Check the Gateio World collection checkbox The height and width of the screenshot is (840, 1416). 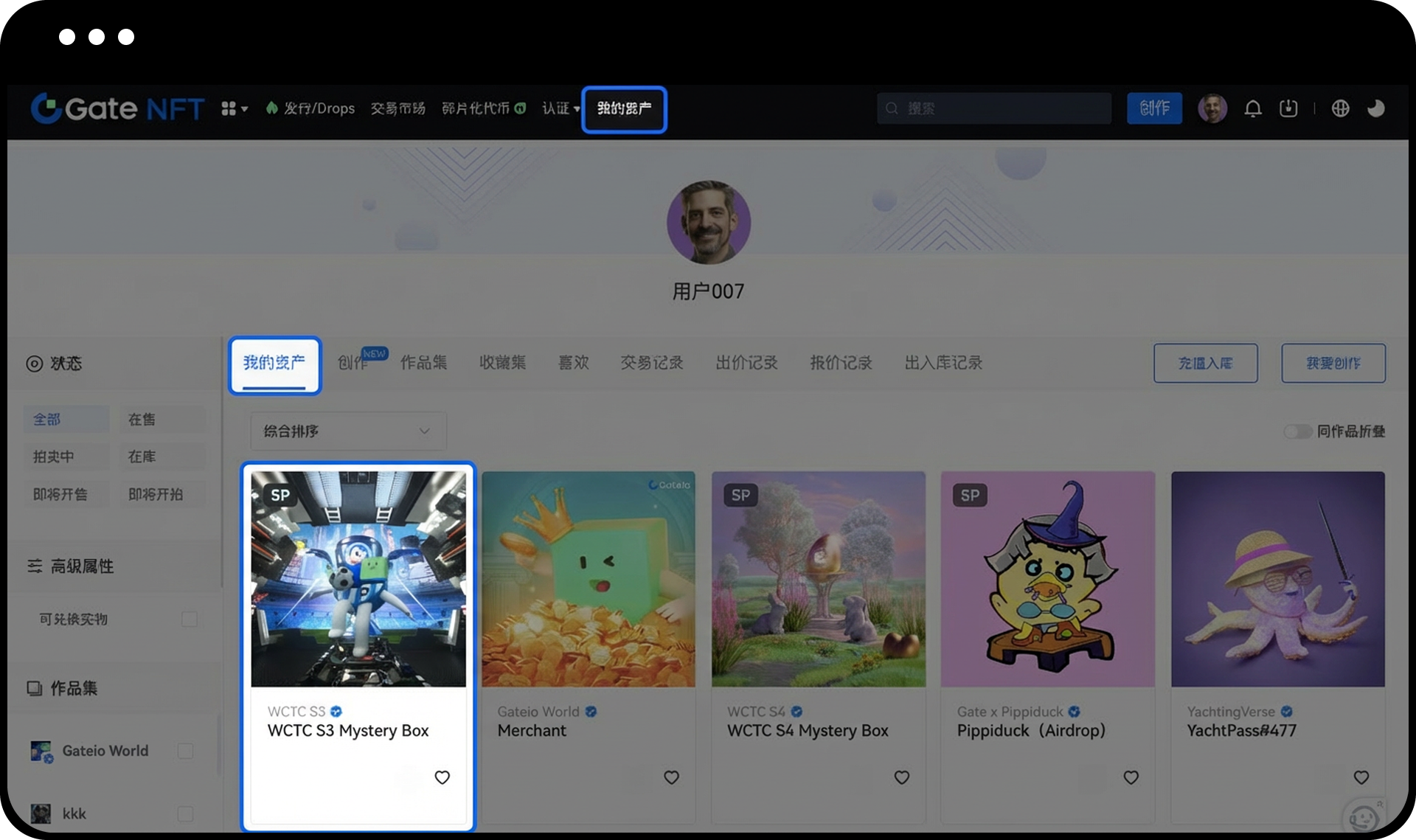(185, 751)
